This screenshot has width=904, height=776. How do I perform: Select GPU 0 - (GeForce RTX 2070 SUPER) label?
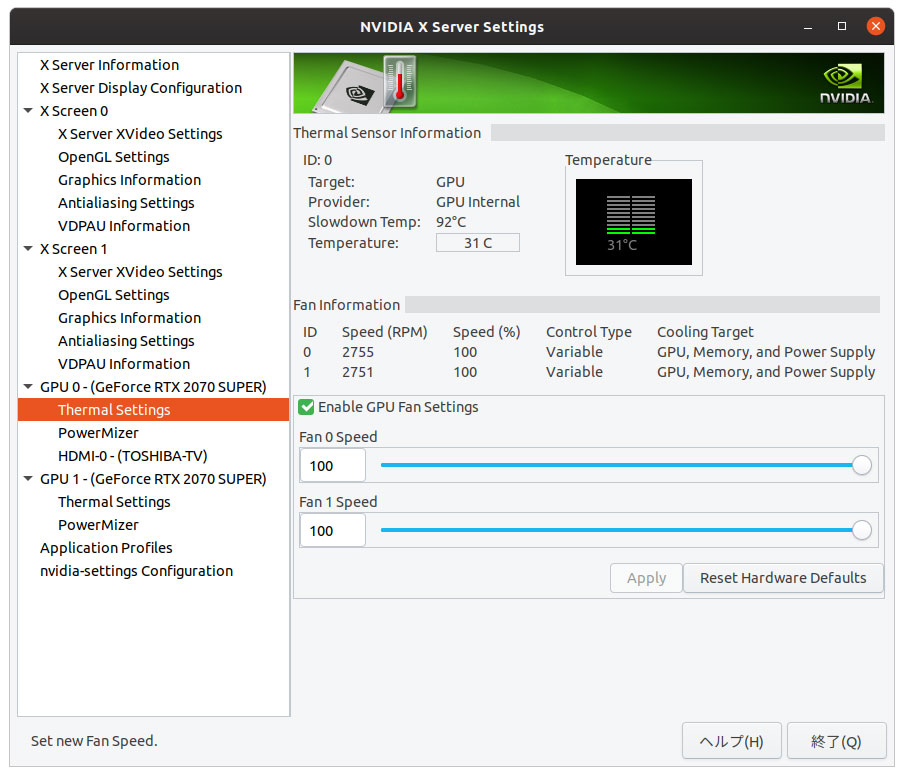153,387
